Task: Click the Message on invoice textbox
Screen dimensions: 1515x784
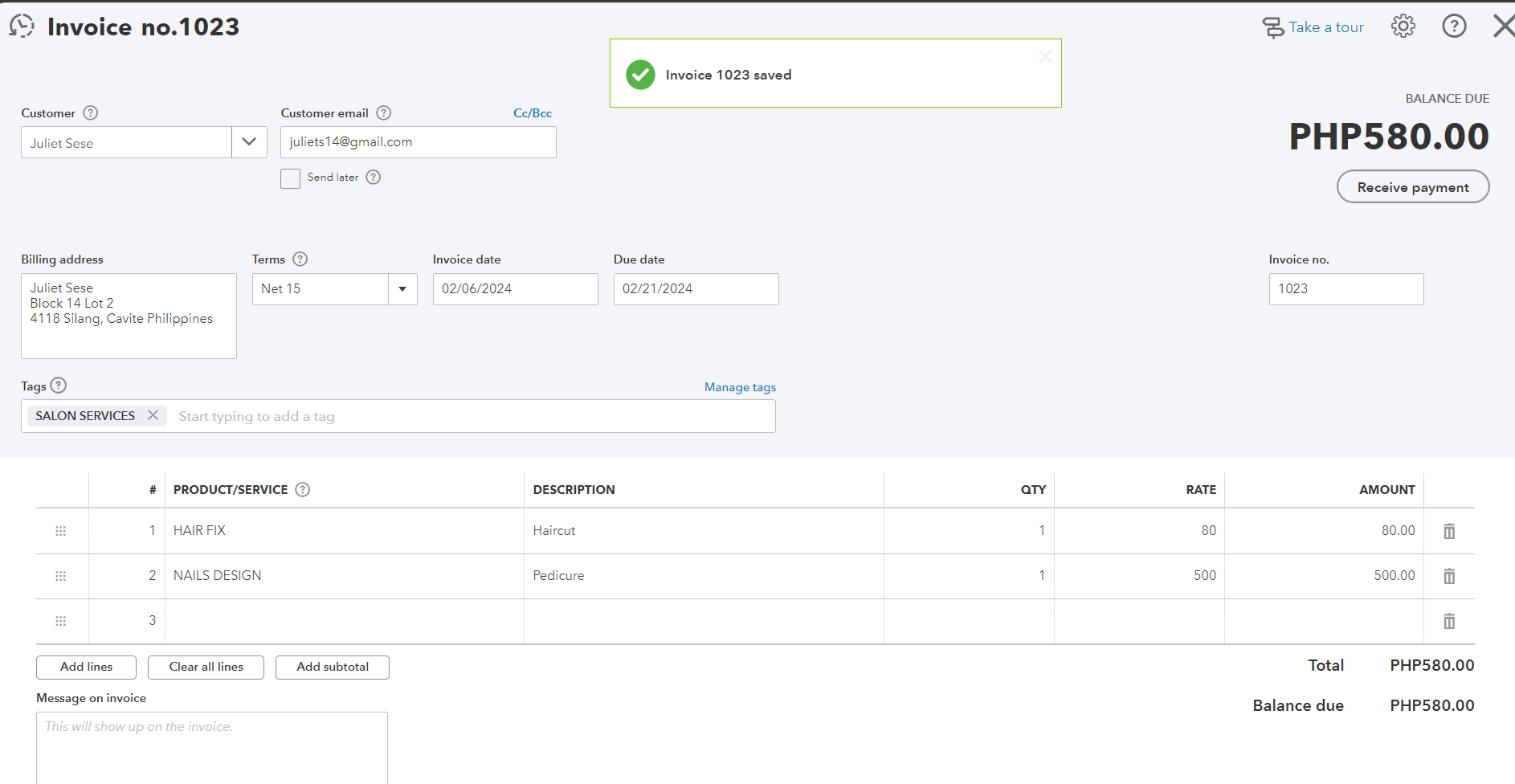Action: coord(212,748)
